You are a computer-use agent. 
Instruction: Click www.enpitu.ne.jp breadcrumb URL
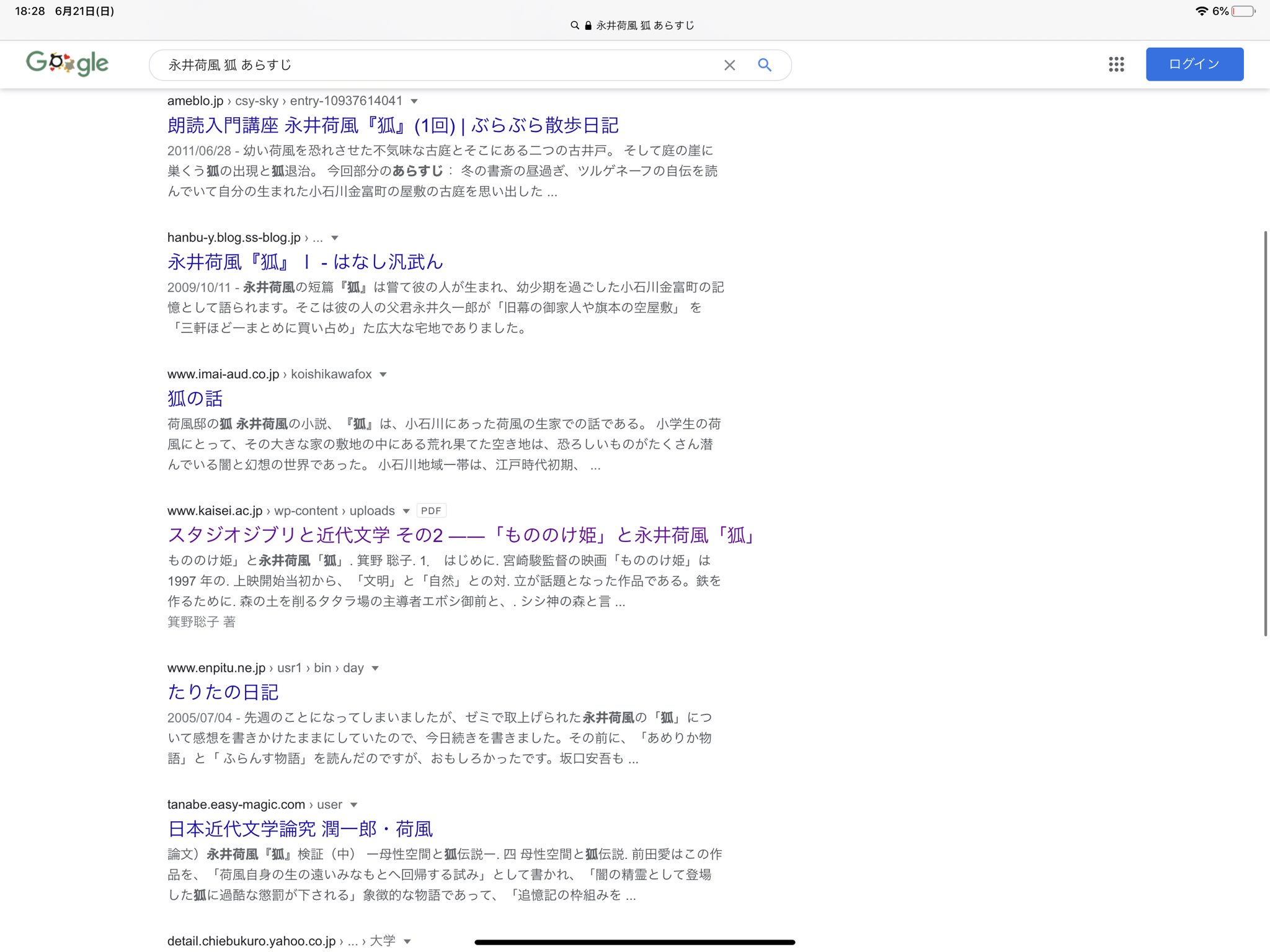tap(265, 669)
